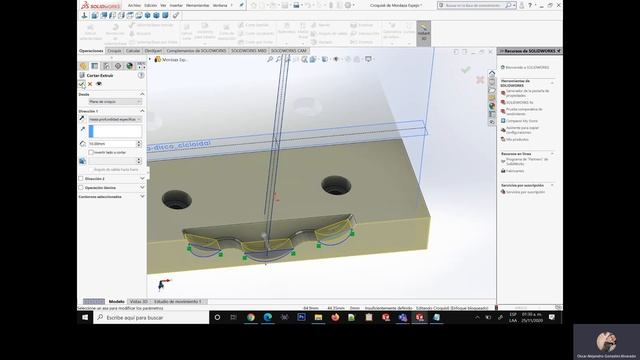Click the draft on/off icon
This screenshot has height=360, width=640.
[82, 161]
